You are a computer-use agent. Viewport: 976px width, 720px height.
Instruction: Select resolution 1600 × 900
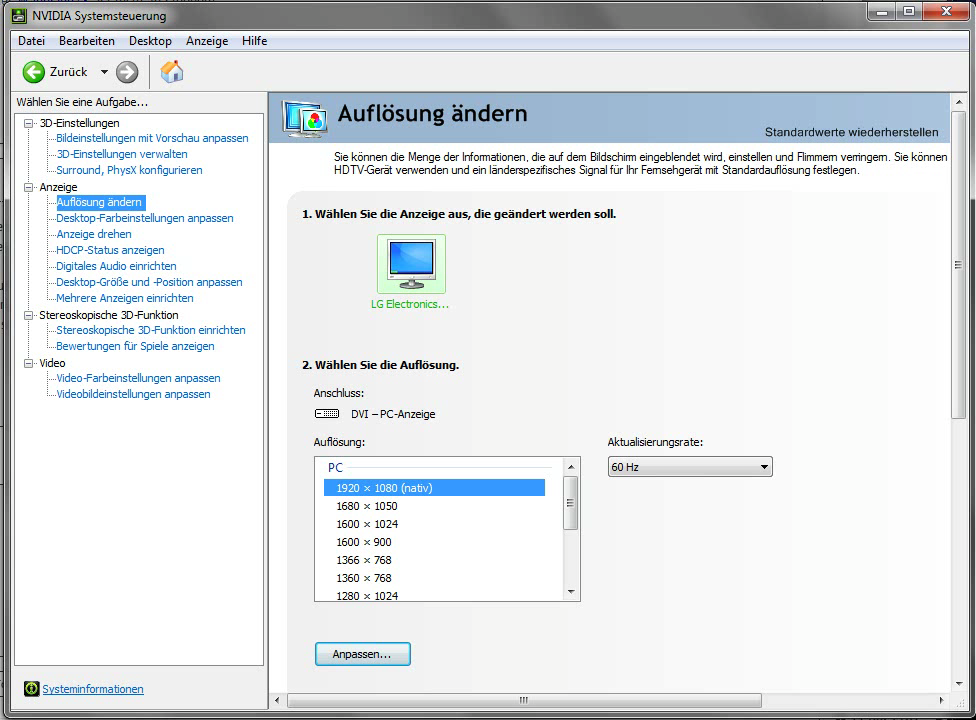pos(434,542)
